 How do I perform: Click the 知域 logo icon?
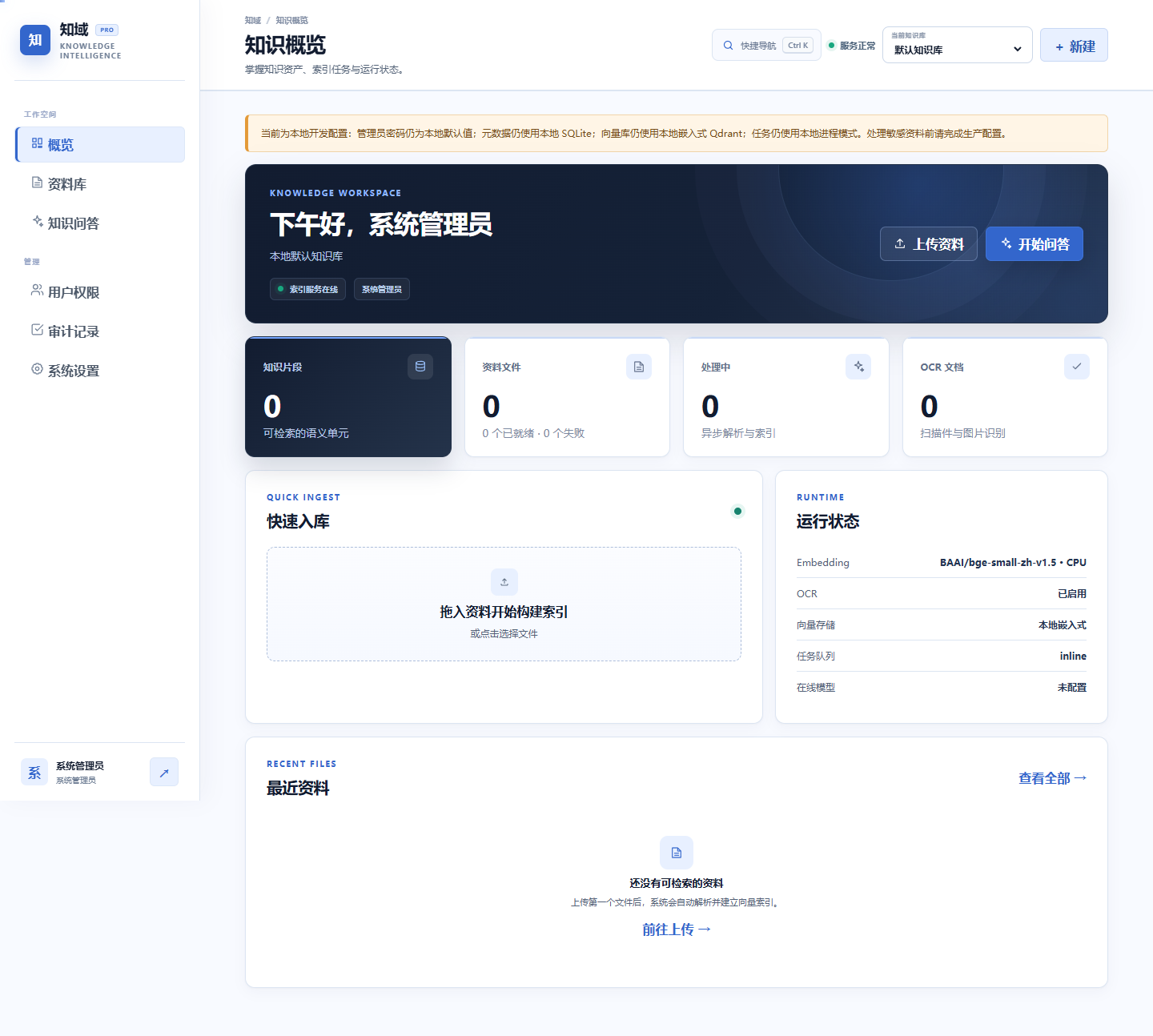[34, 40]
